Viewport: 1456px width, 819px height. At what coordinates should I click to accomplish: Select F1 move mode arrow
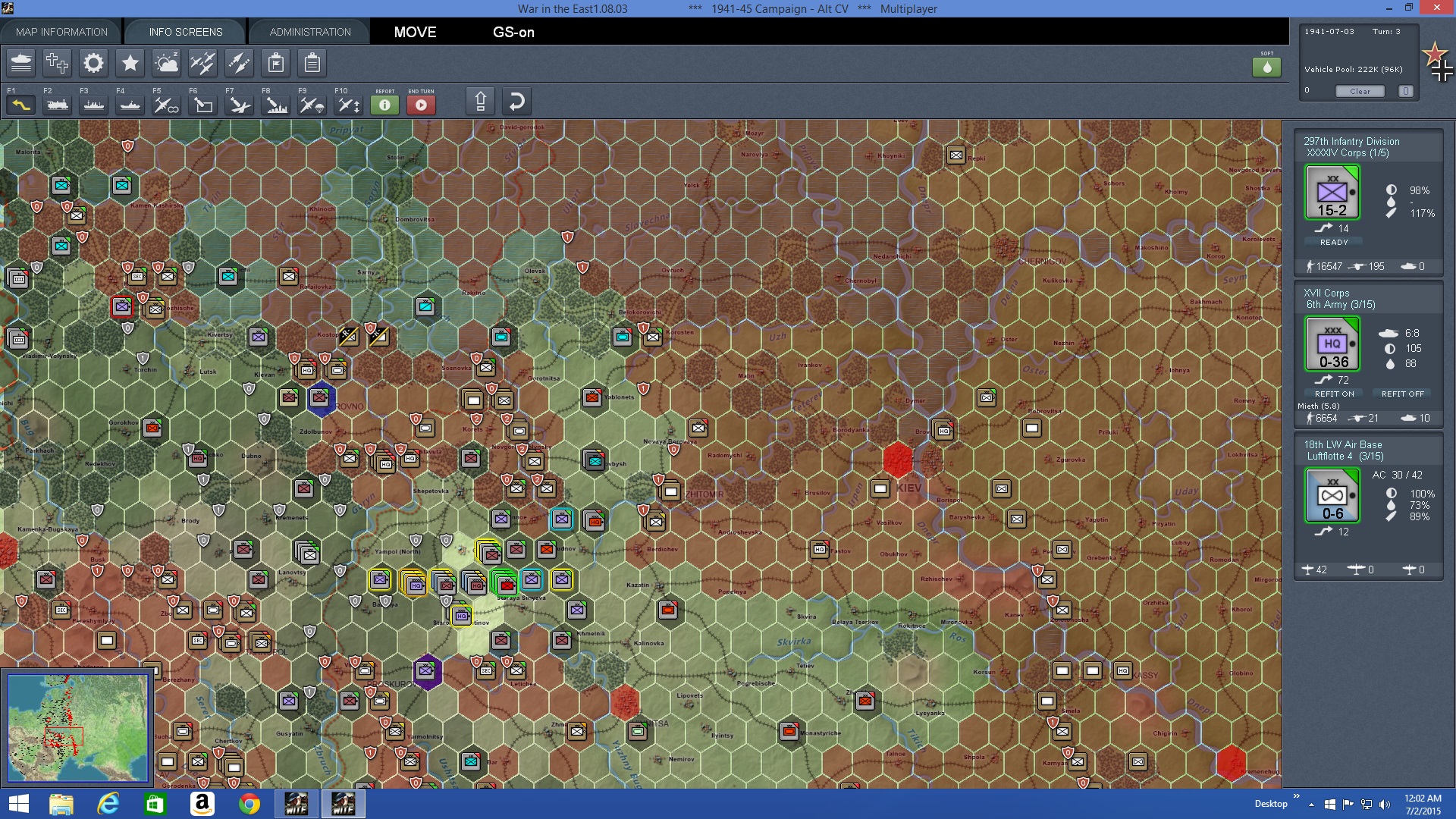[21, 105]
